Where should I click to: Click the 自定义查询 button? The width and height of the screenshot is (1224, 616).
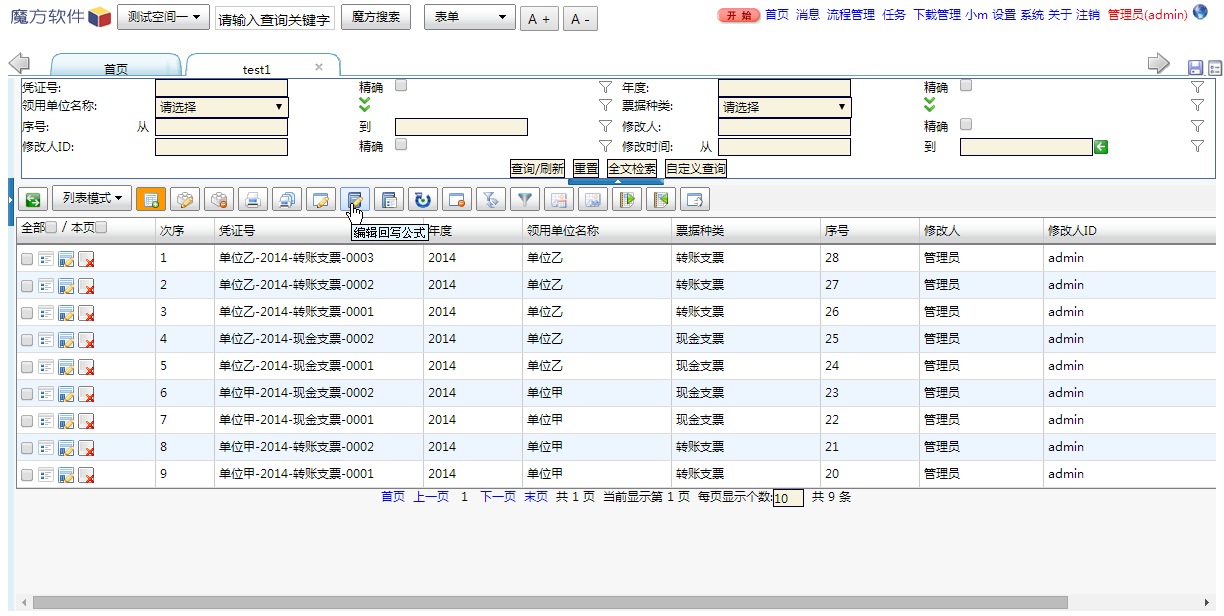(696, 169)
